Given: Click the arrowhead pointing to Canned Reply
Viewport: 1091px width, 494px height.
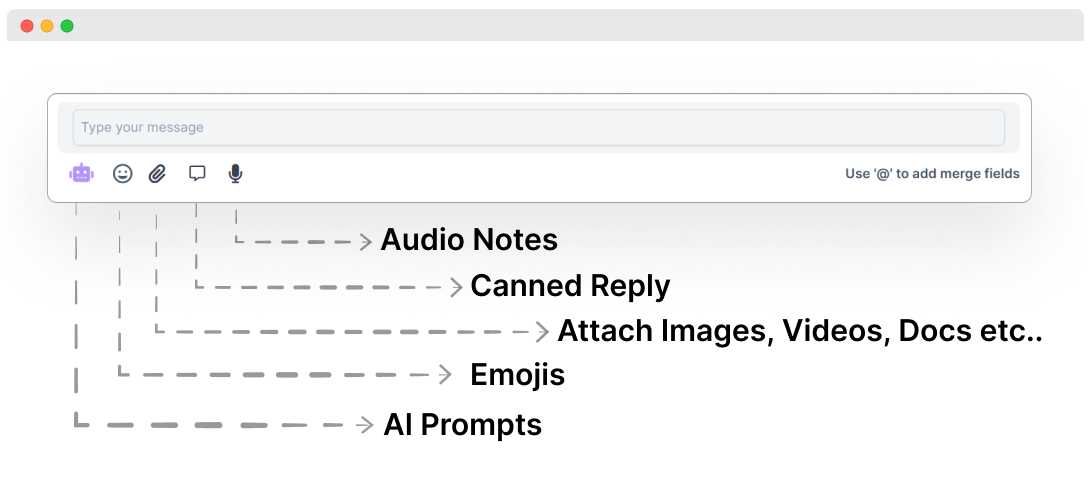Looking at the screenshot, I should coord(457,287).
